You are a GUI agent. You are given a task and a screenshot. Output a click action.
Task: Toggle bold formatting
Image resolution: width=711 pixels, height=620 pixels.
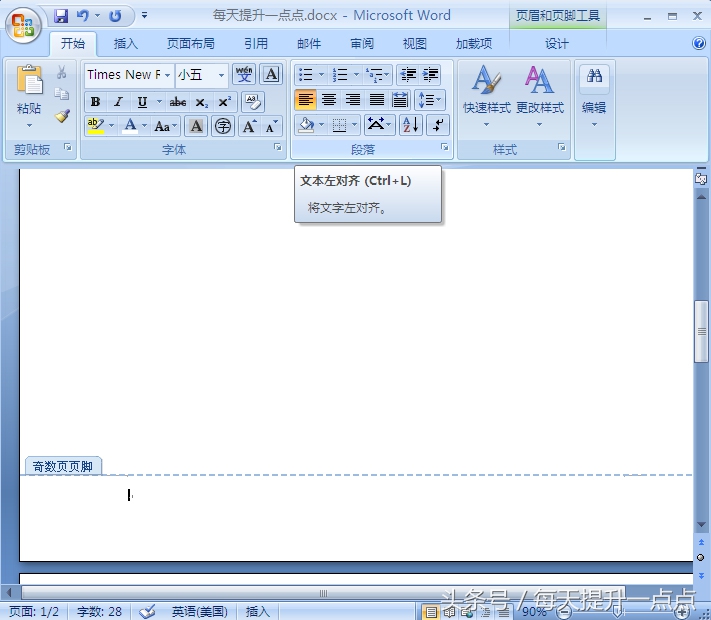tap(95, 102)
